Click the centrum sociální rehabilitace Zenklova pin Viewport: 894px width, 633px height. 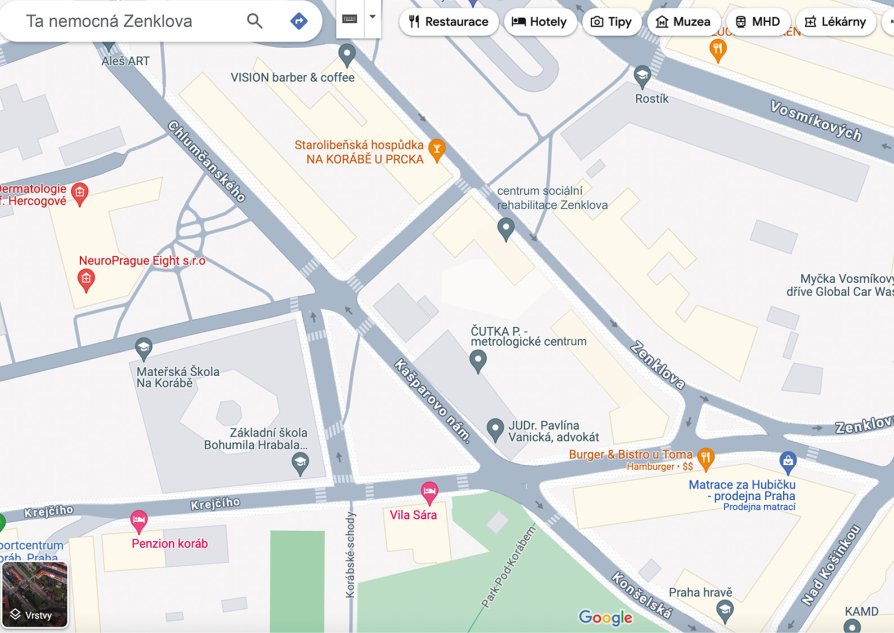506,229
